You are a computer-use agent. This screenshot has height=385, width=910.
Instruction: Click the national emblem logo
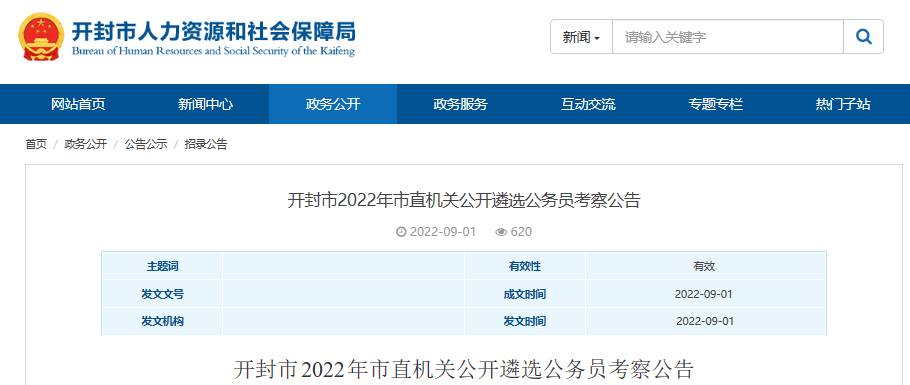coord(42,37)
